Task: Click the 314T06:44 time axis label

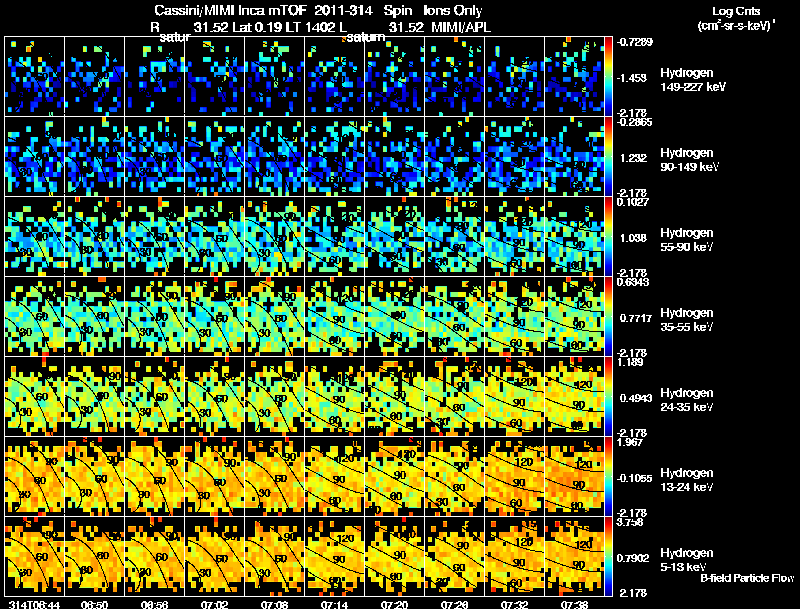Action: pos(34,605)
